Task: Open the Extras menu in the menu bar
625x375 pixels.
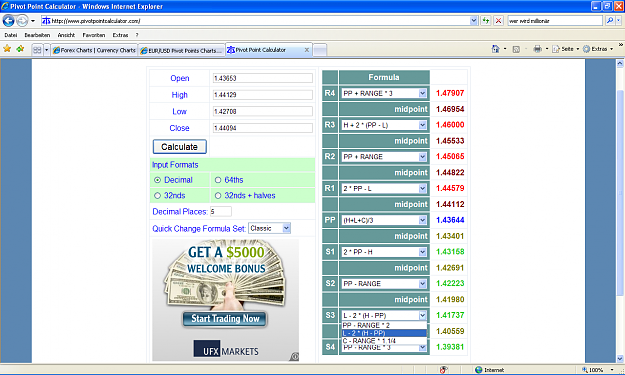Action: [120, 35]
